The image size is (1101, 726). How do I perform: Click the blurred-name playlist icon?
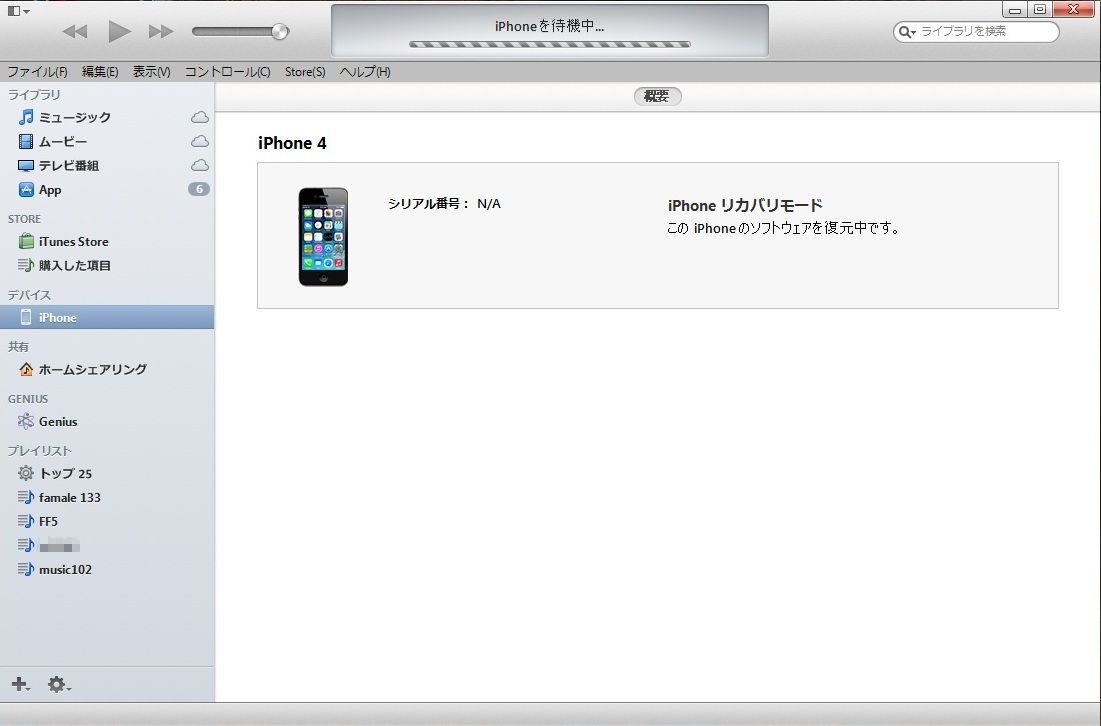click(26, 545)
